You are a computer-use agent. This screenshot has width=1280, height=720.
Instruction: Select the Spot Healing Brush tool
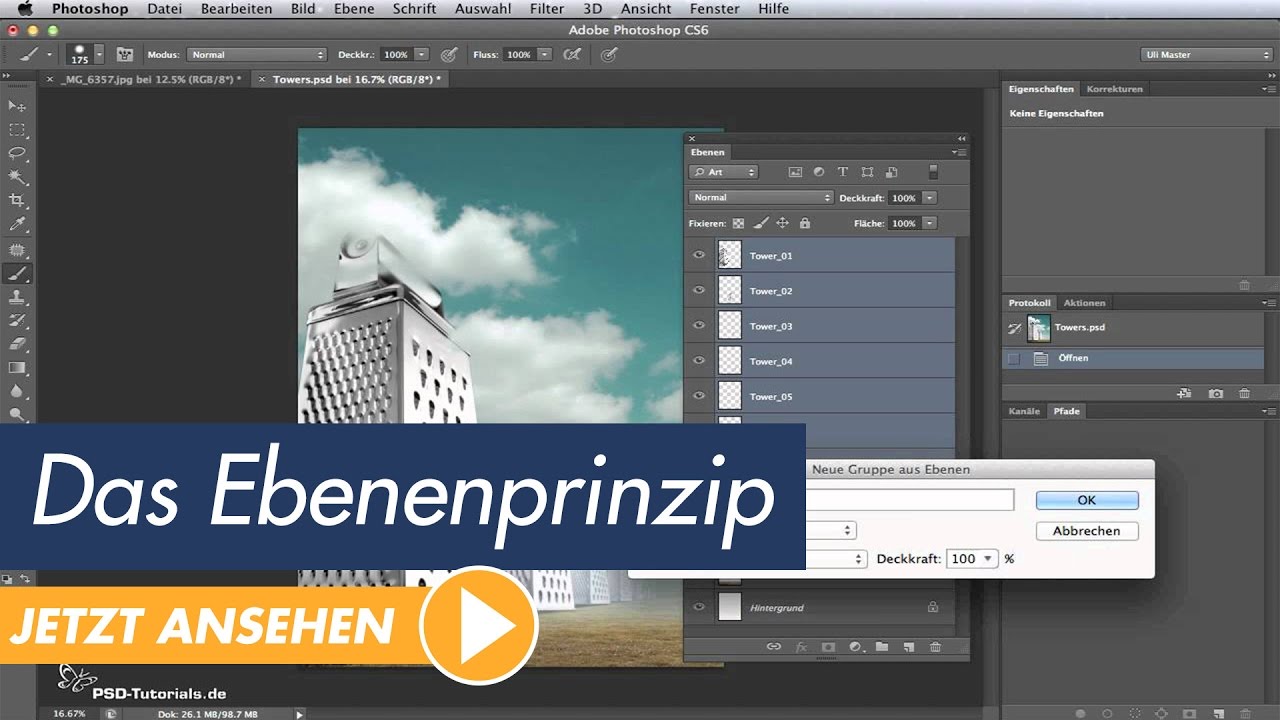tap(17, 250)
